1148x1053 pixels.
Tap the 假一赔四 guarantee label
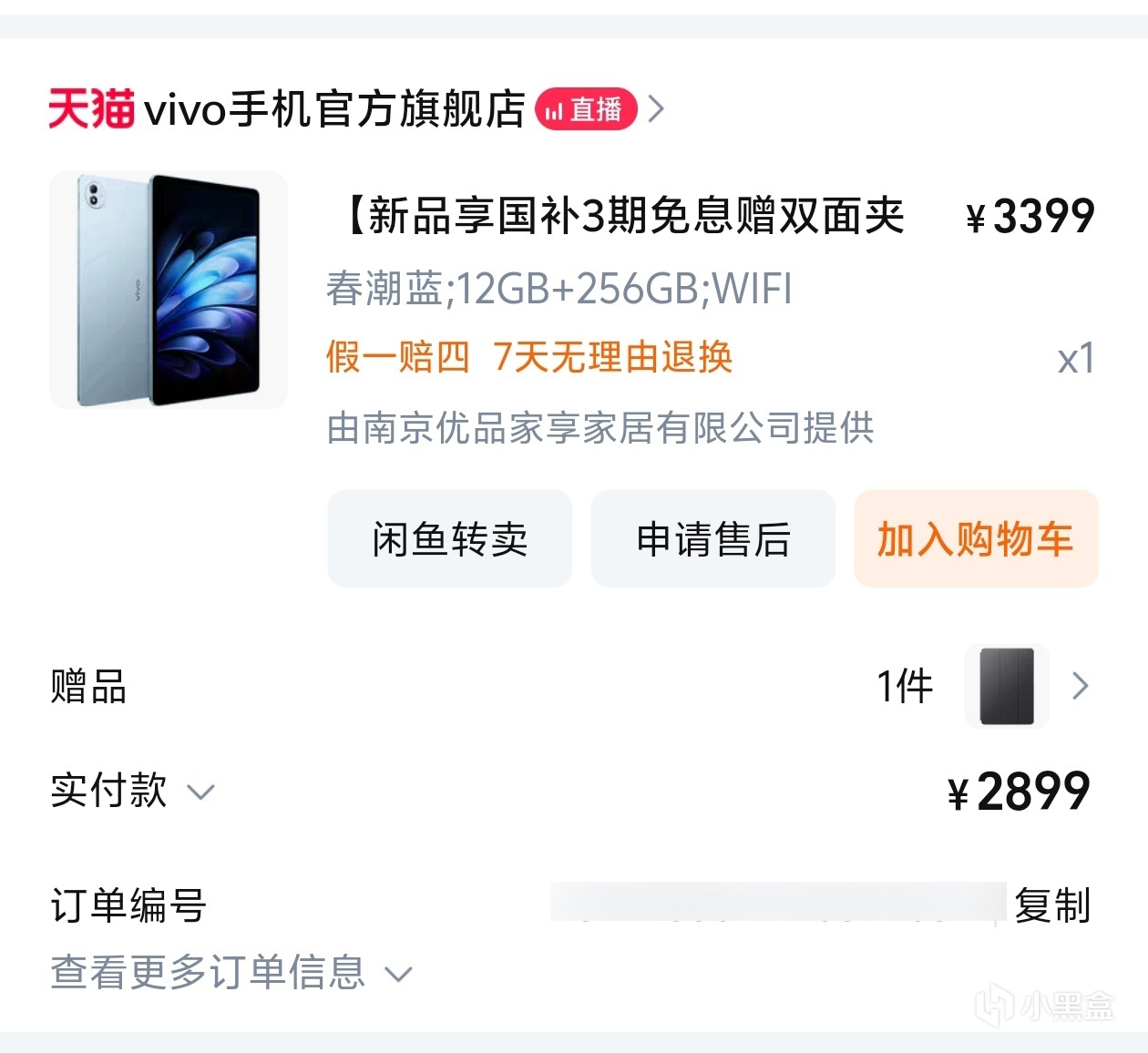pos(398,357)
